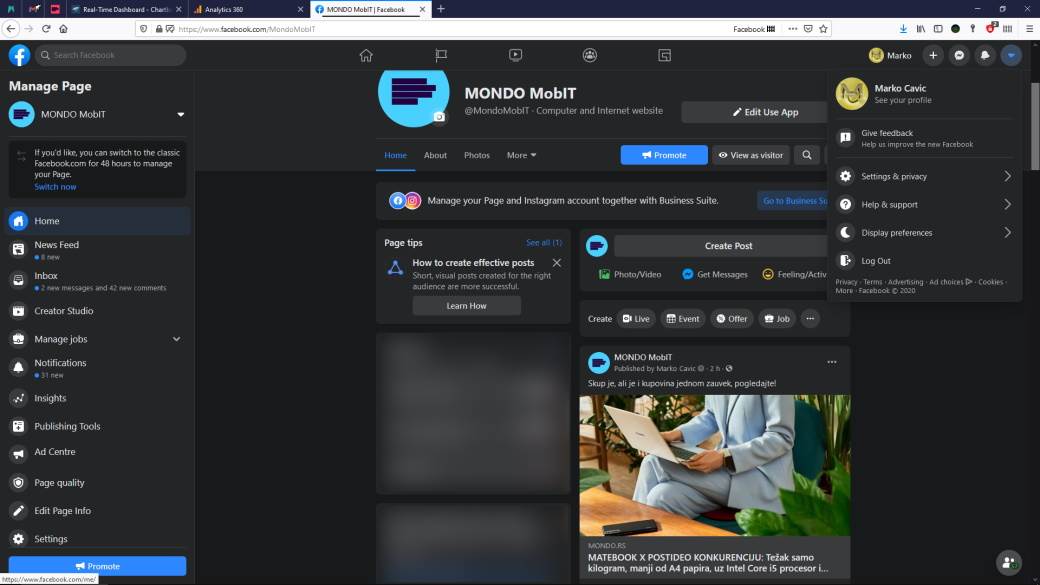
Task: Click the Learn How button
Action: pyautogui.click(x=466, y=306)
